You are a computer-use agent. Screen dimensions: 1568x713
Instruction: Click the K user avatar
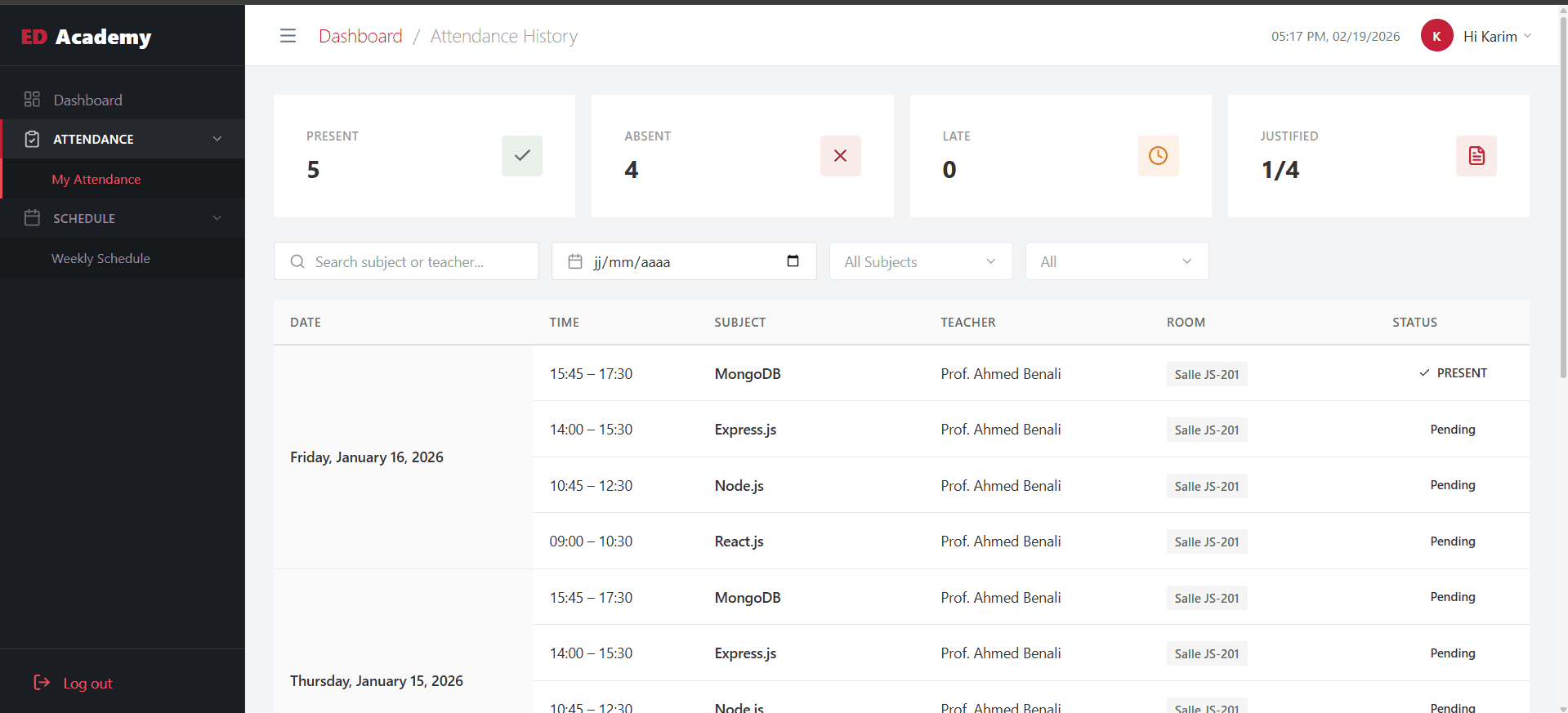coord(1436,36)
